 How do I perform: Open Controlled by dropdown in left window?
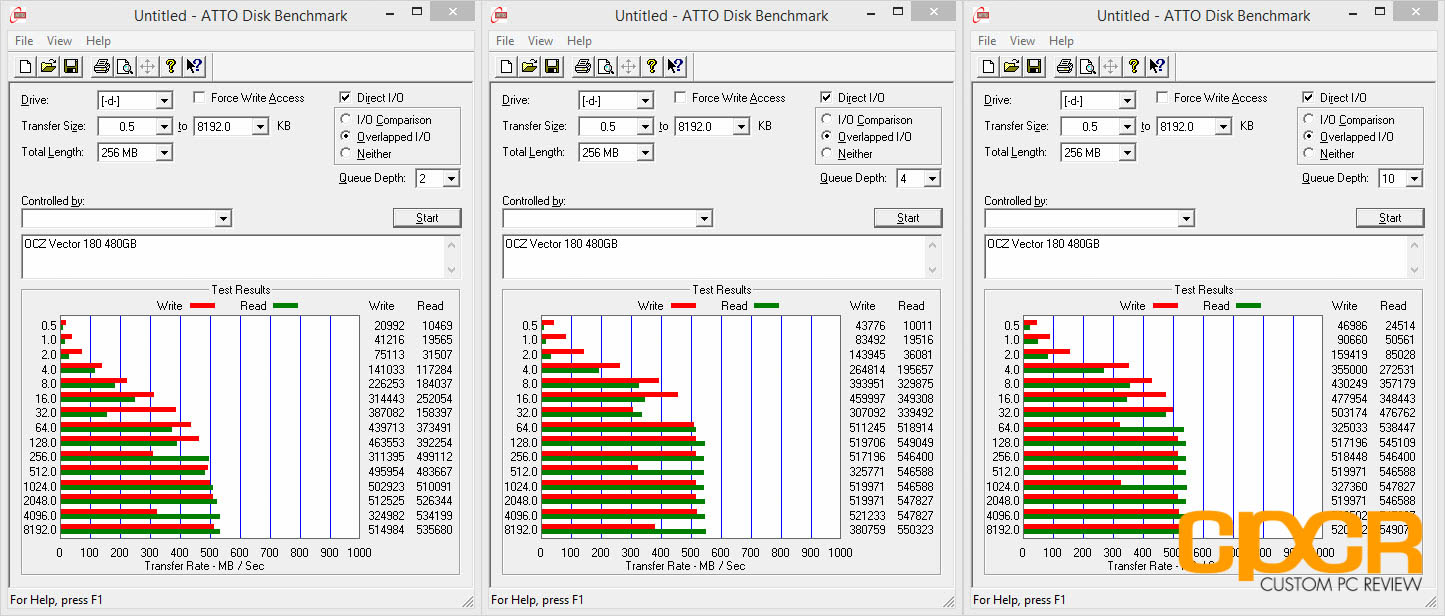point(223,218)
